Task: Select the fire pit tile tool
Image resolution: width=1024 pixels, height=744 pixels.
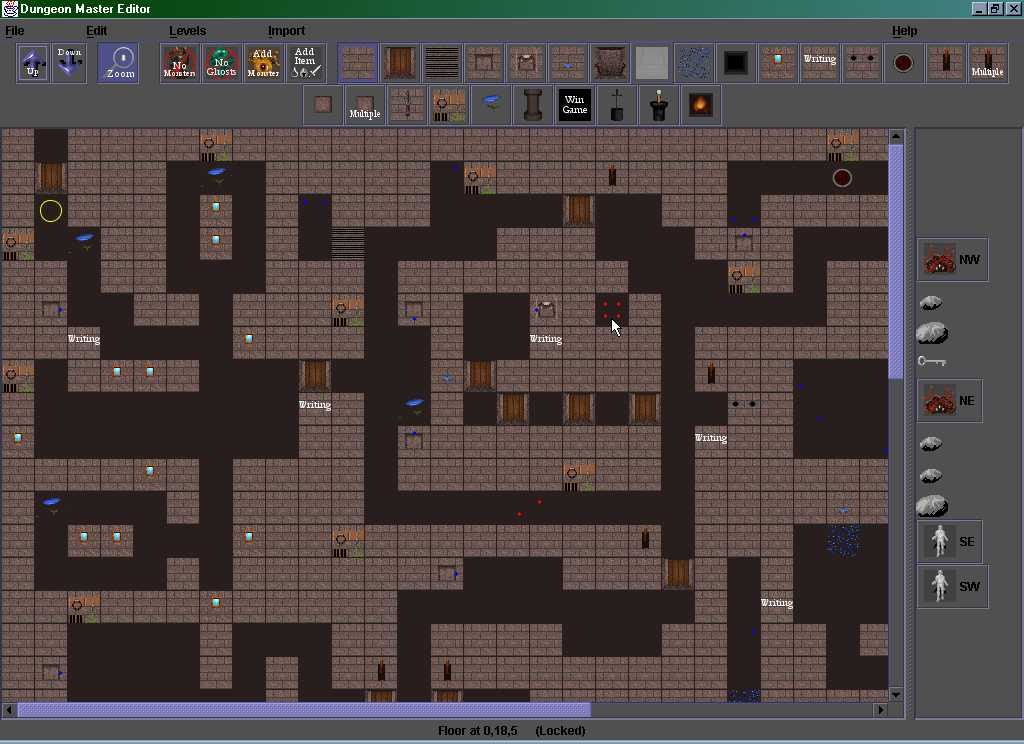Action: point(701,105)
